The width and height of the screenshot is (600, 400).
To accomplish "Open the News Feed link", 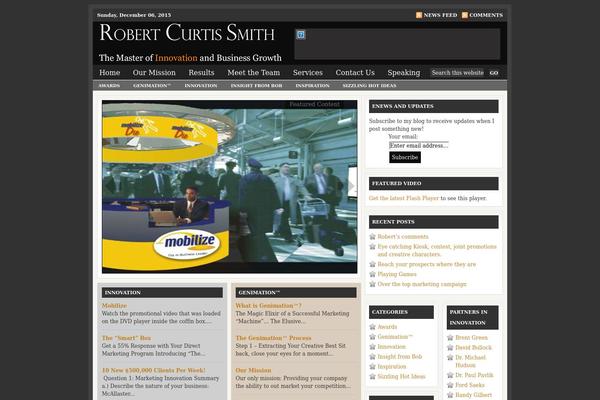I will pyautogui.click(x=440, y=15).
